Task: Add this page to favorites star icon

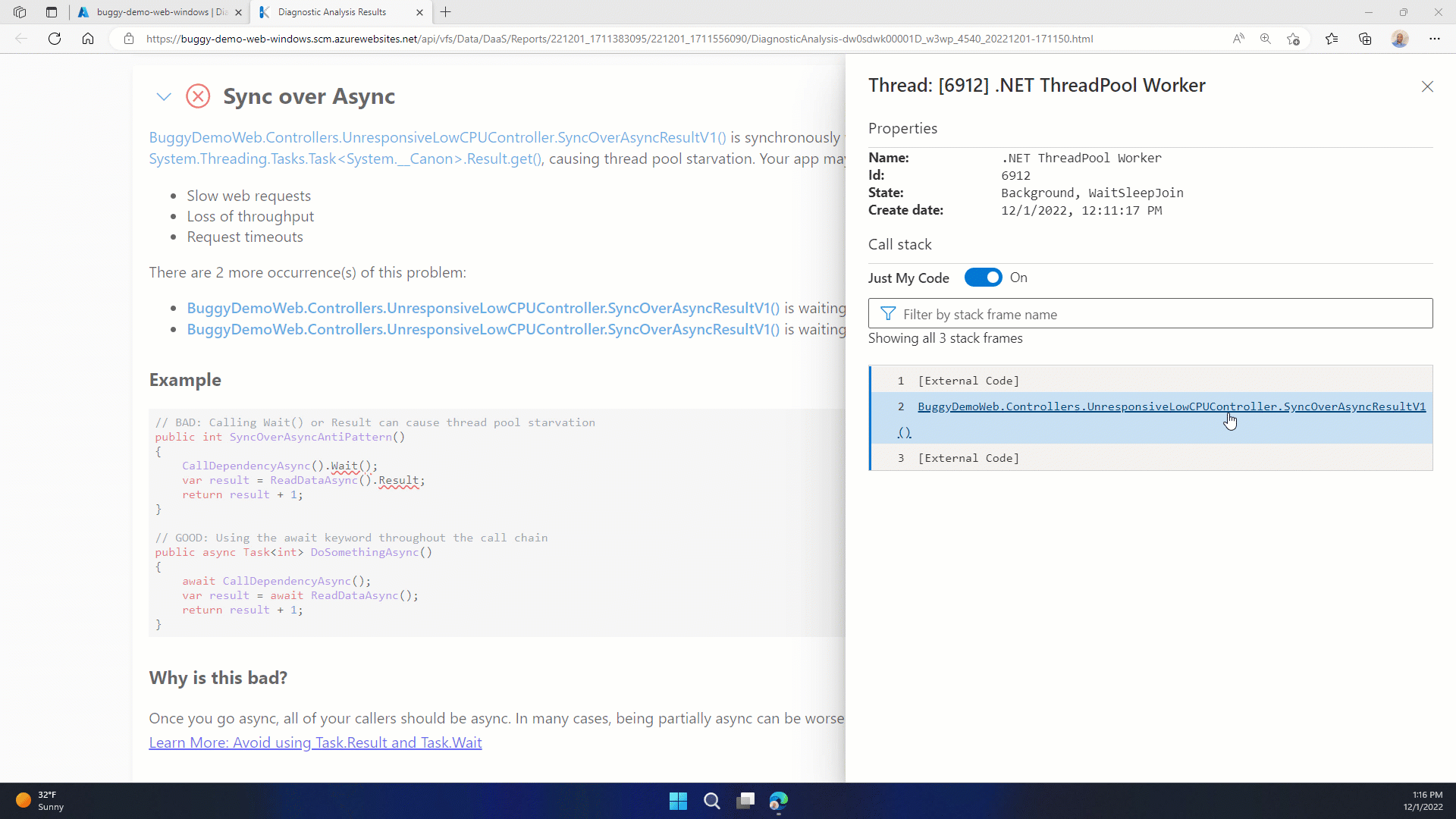Action: coord(1294,39)
